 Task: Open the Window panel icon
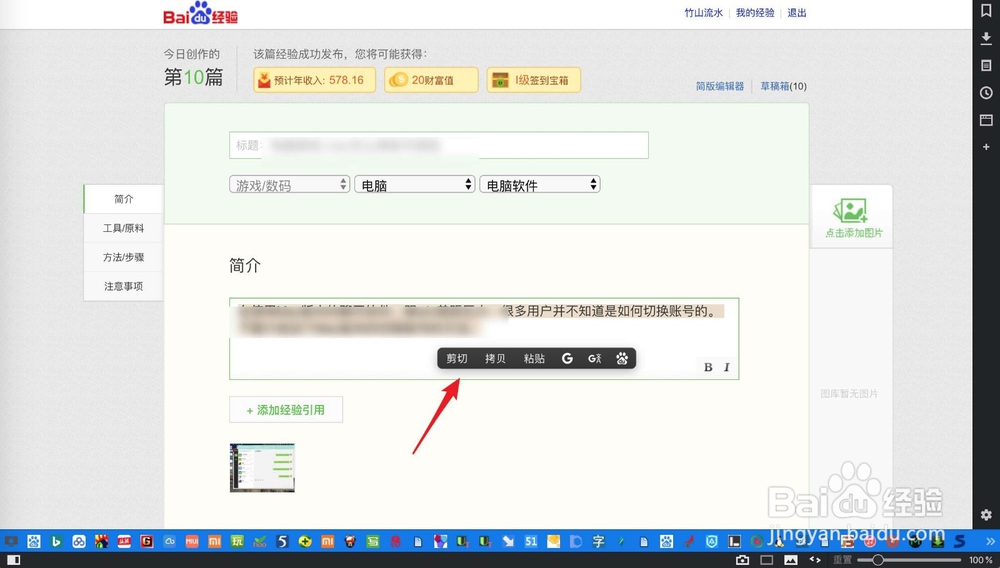click(x=986, y=120)
